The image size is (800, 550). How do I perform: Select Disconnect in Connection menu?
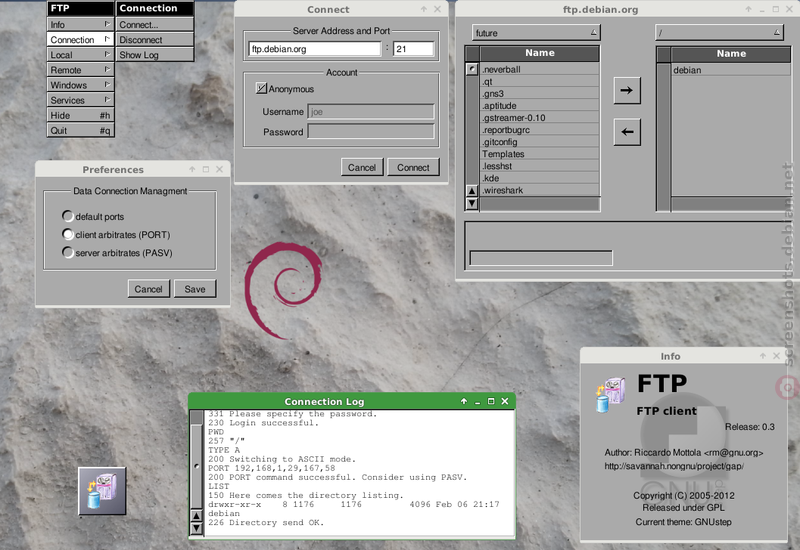[155, 39]
